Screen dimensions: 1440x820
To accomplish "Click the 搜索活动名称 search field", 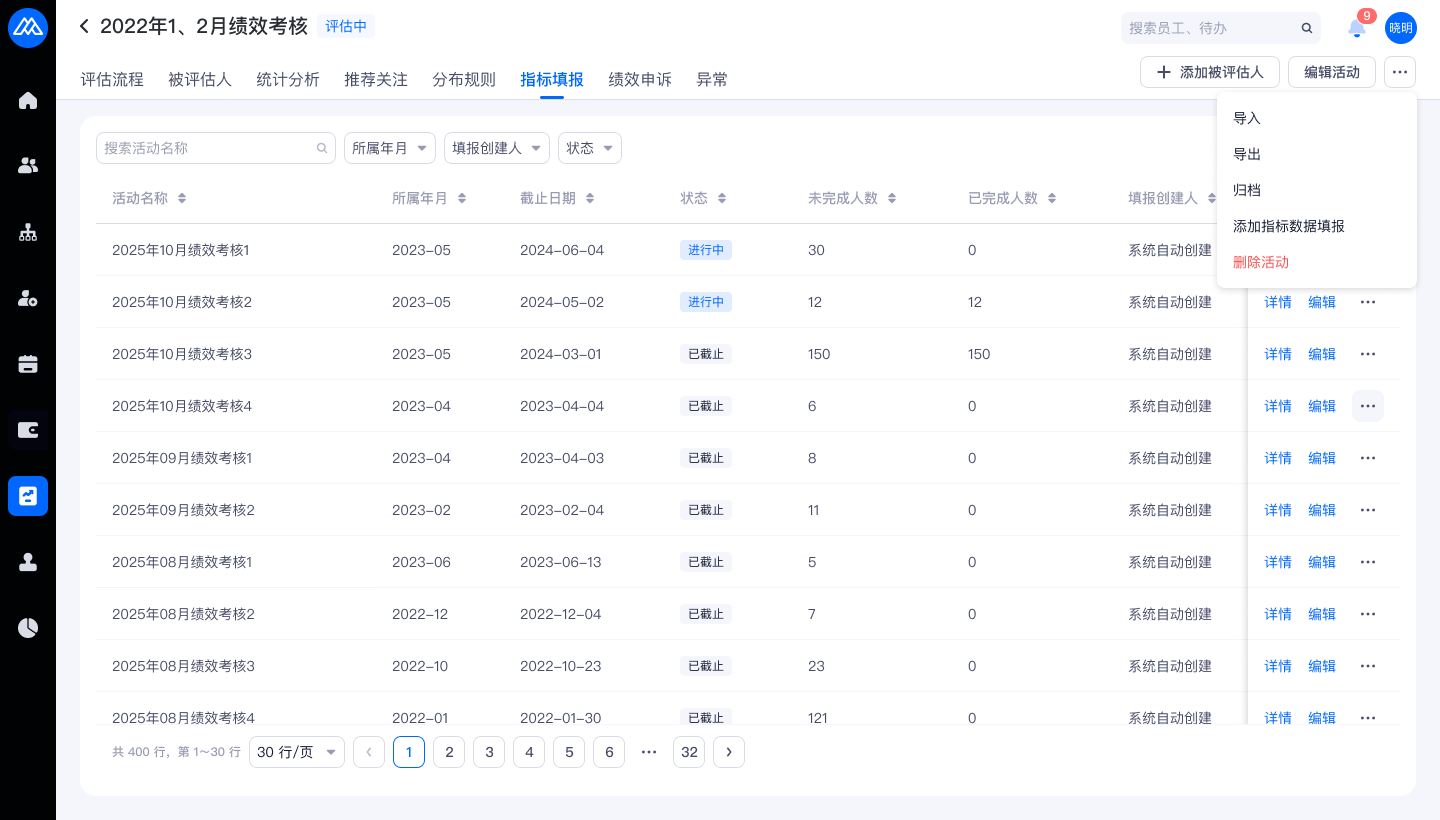I will click(x=208, y=148).
